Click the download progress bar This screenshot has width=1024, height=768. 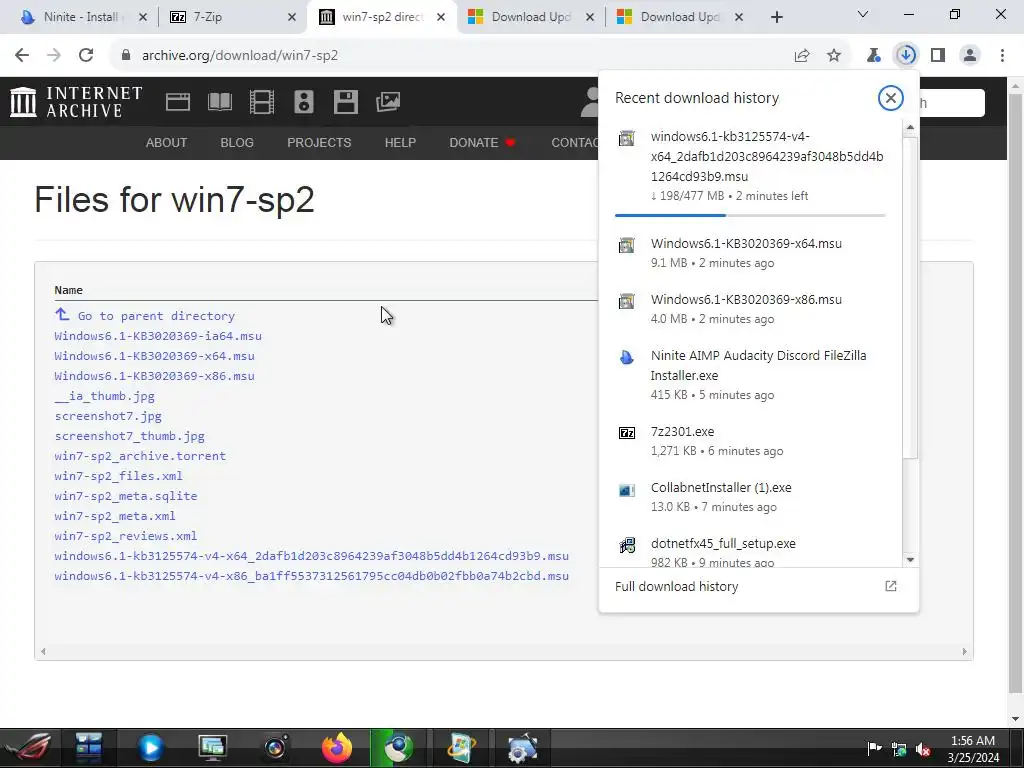click(x=750, y=215)
